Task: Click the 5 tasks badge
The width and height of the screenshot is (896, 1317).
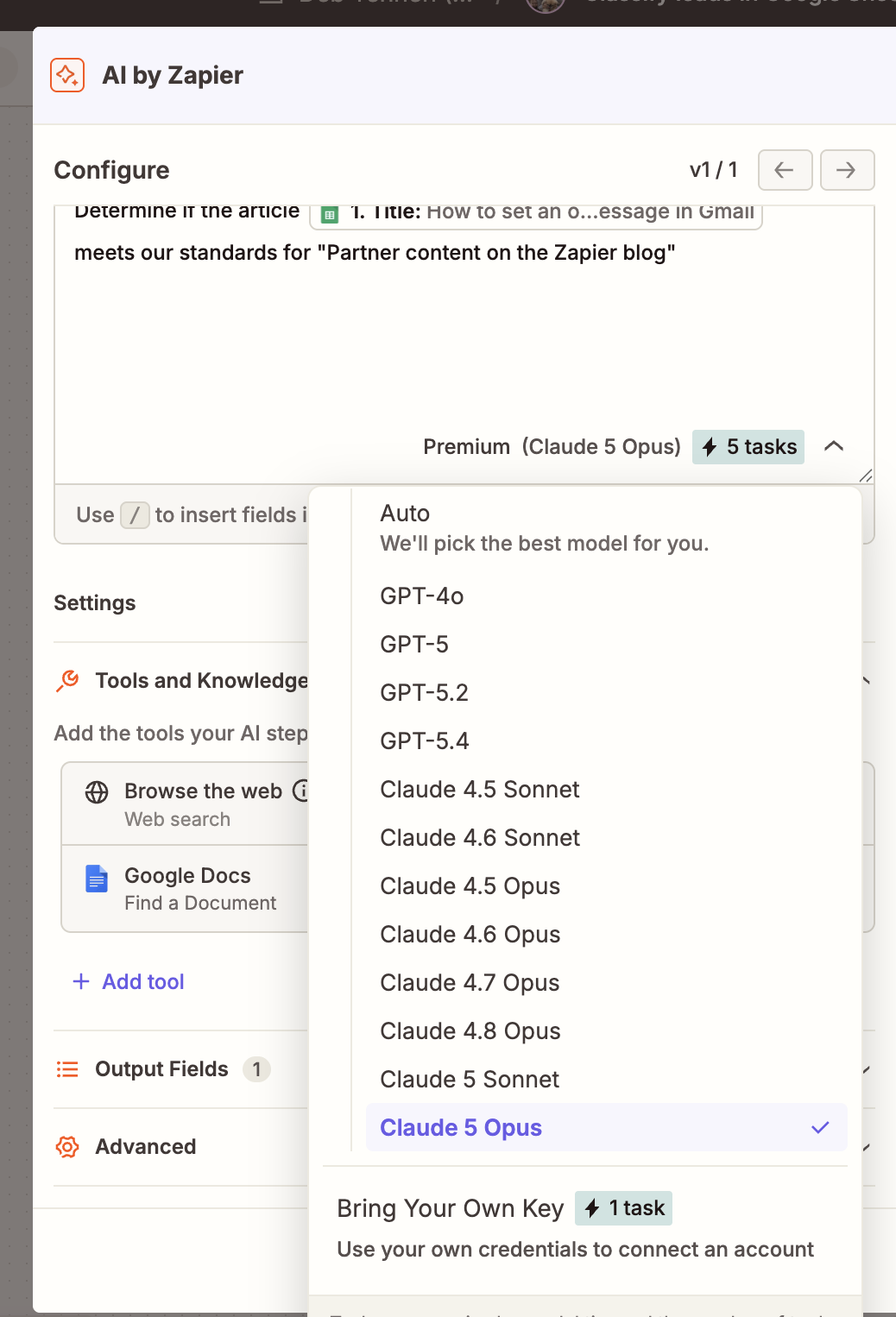Action: (x=748, y=447)
